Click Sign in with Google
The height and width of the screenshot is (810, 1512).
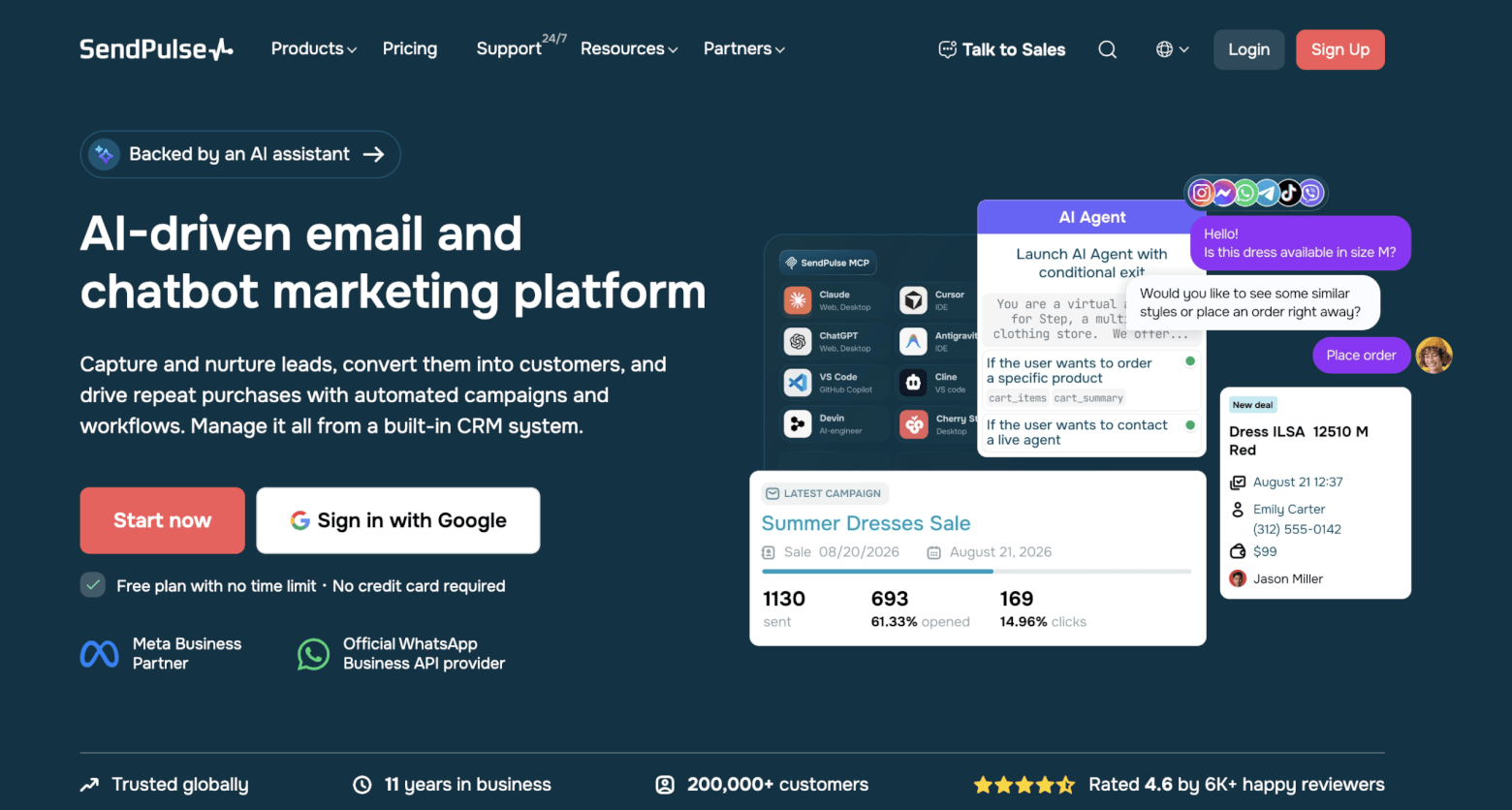398,520
